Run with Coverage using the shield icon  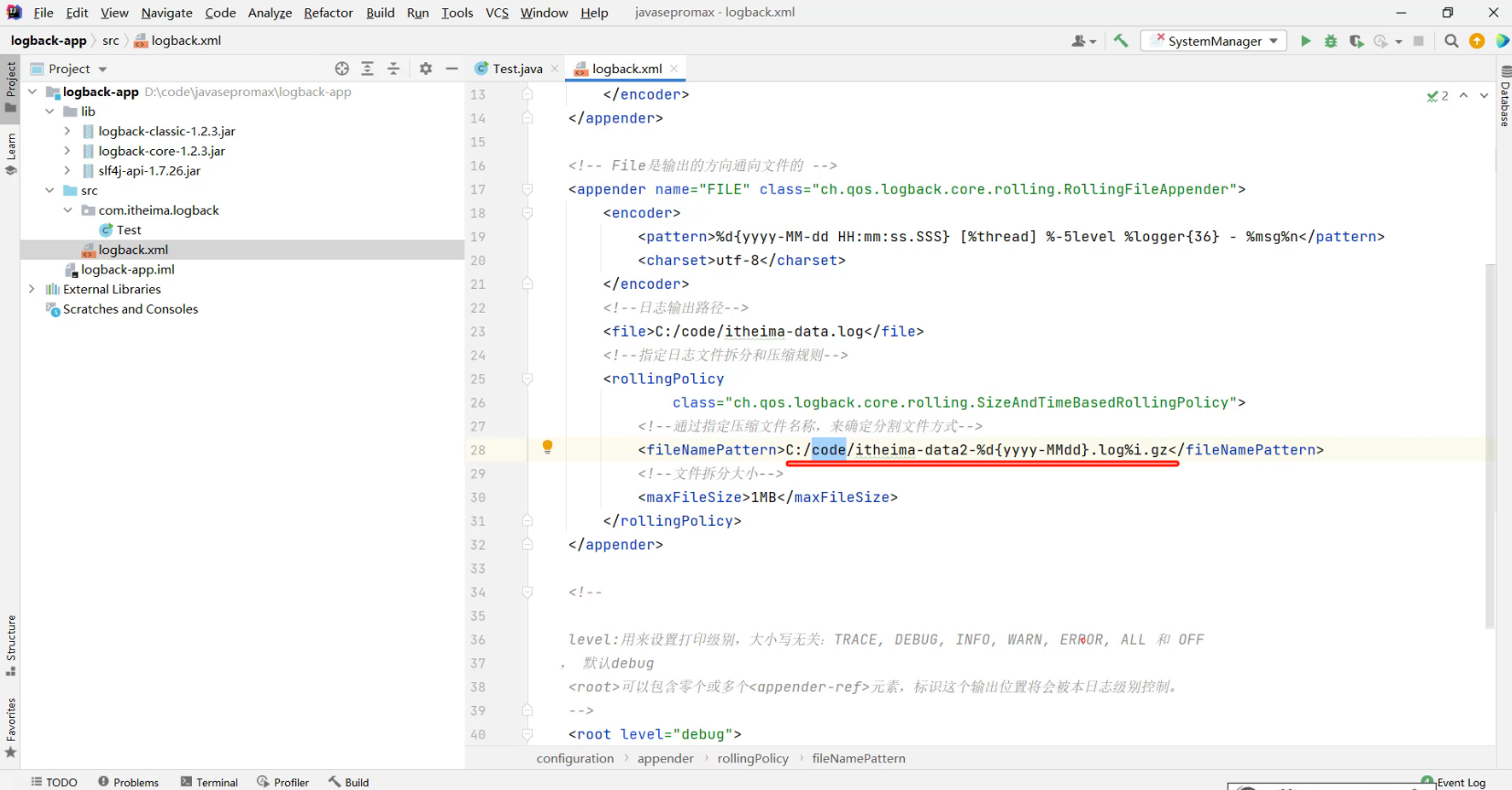[x=1357, y=41]
